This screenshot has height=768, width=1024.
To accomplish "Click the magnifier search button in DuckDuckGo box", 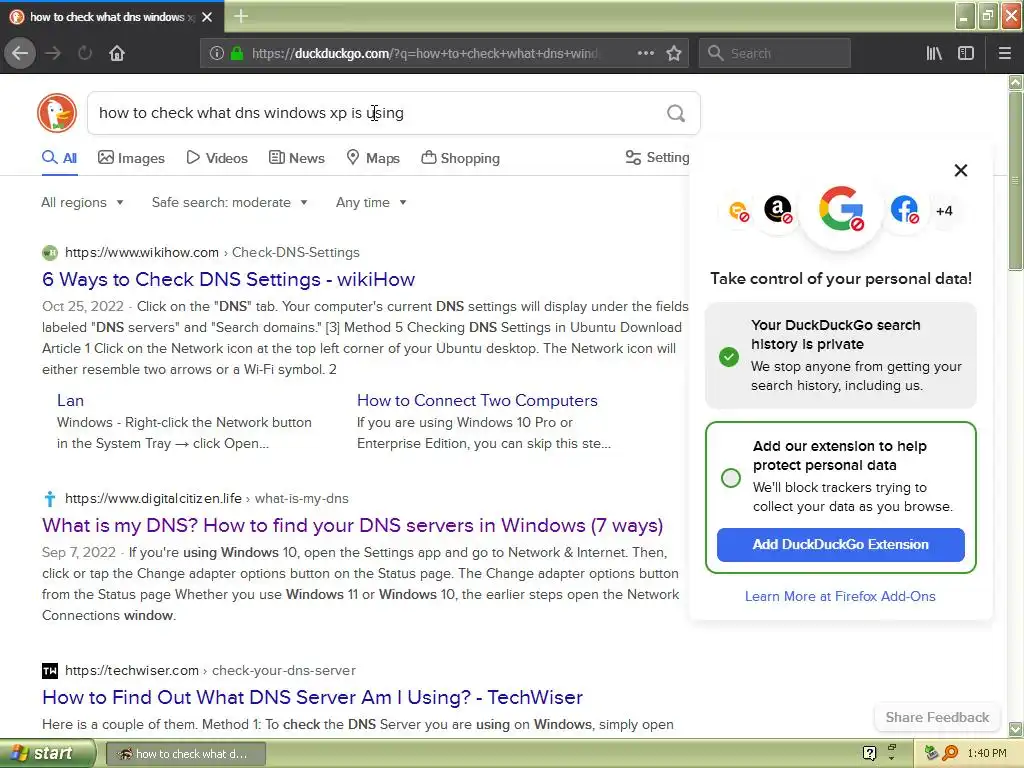I will (676, 114).
